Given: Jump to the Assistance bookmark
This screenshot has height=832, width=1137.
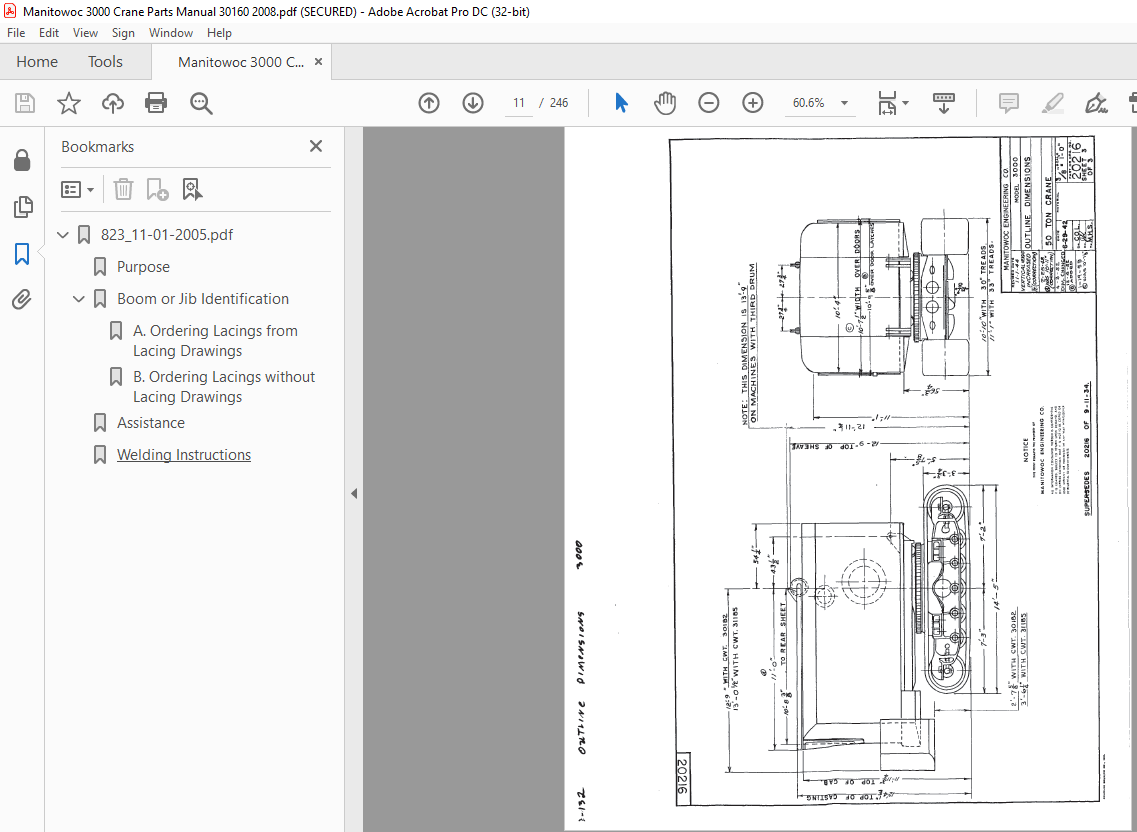Looking at the screenshot, I should coord(151,423).
